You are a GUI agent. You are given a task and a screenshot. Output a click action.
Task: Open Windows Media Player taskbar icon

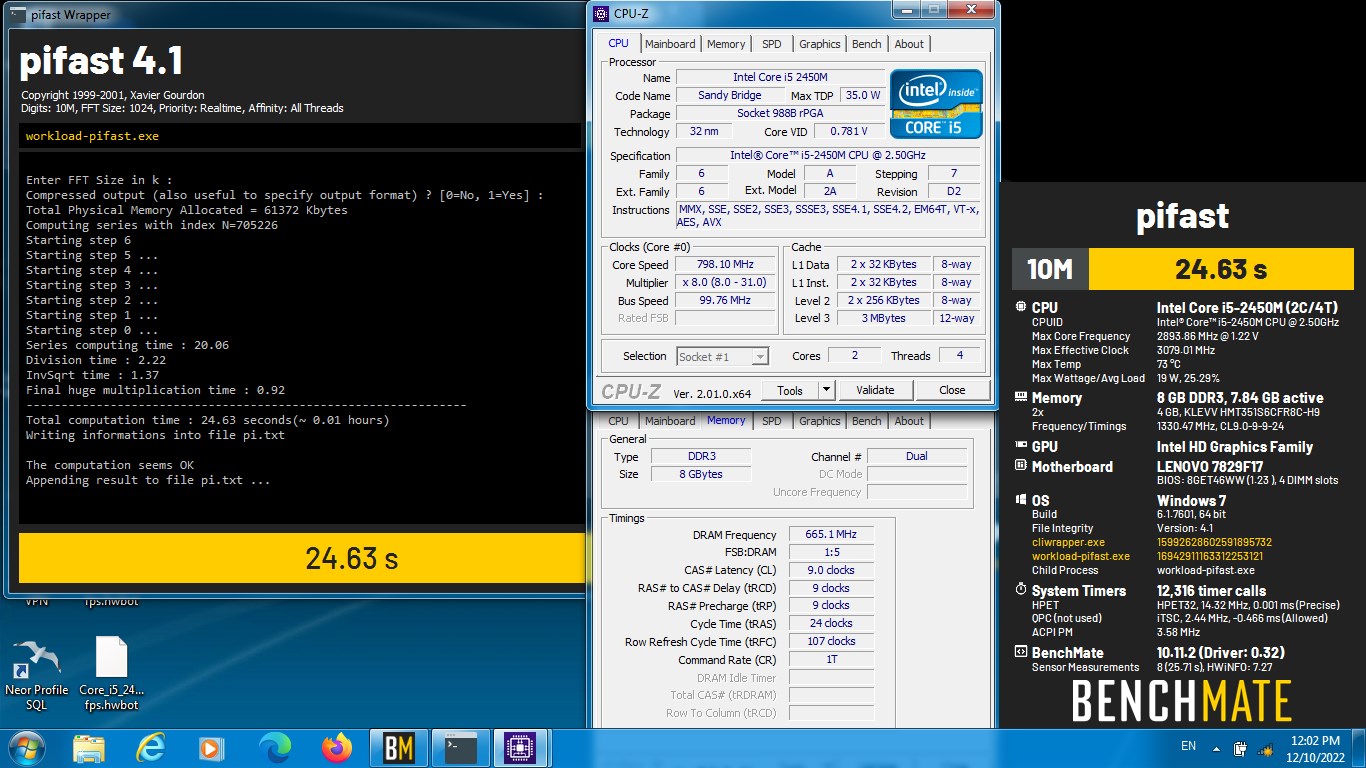212,748
